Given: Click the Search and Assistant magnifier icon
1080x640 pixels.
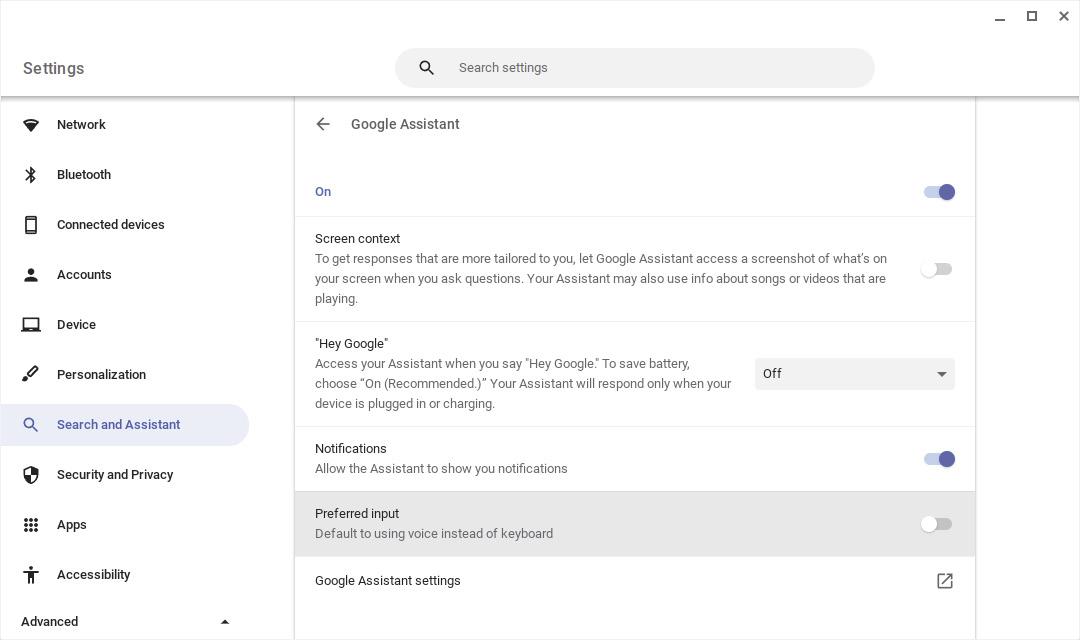Looking at the screenshot, I should pos(31,424).
